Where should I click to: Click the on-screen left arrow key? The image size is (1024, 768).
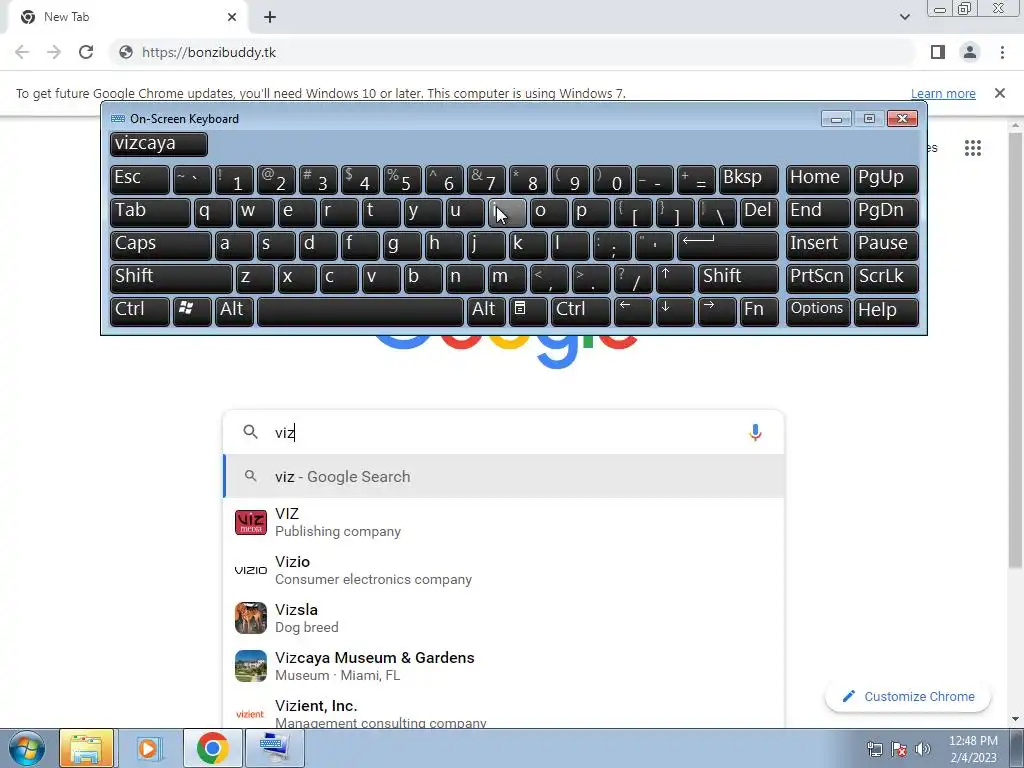click(633, 311)
